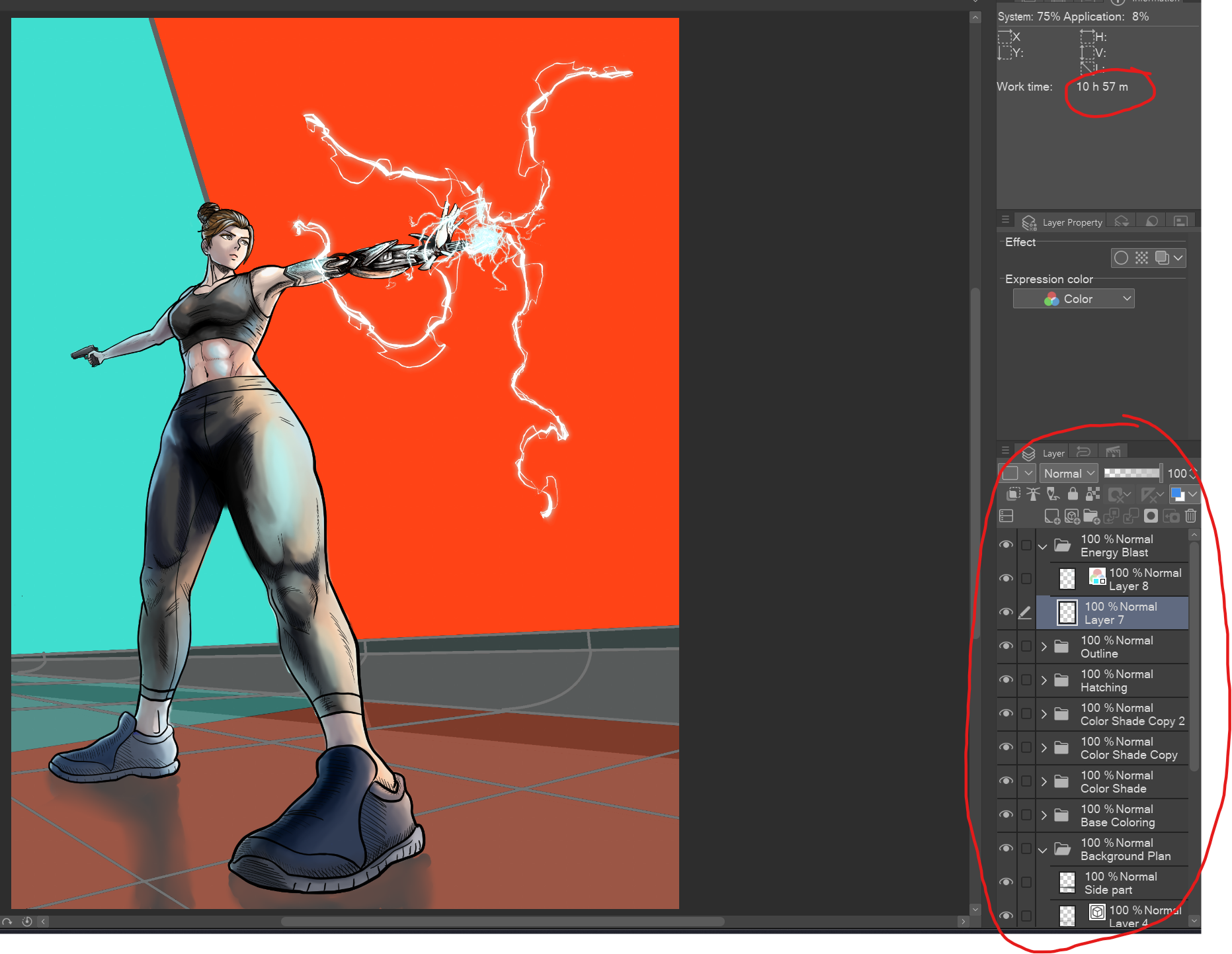Create layer mask icon
This screenshot has height=954, width=1232.
[x=1151, y=516]
